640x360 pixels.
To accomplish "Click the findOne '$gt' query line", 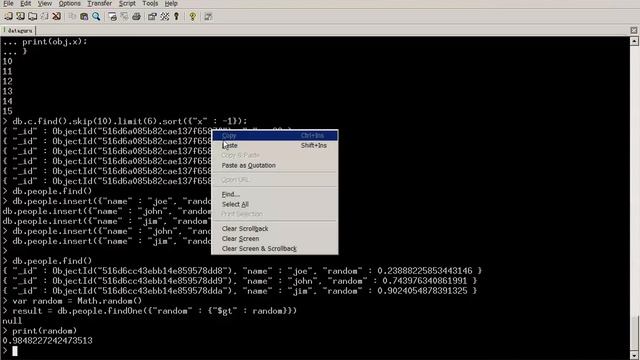I will click(155, 311).
